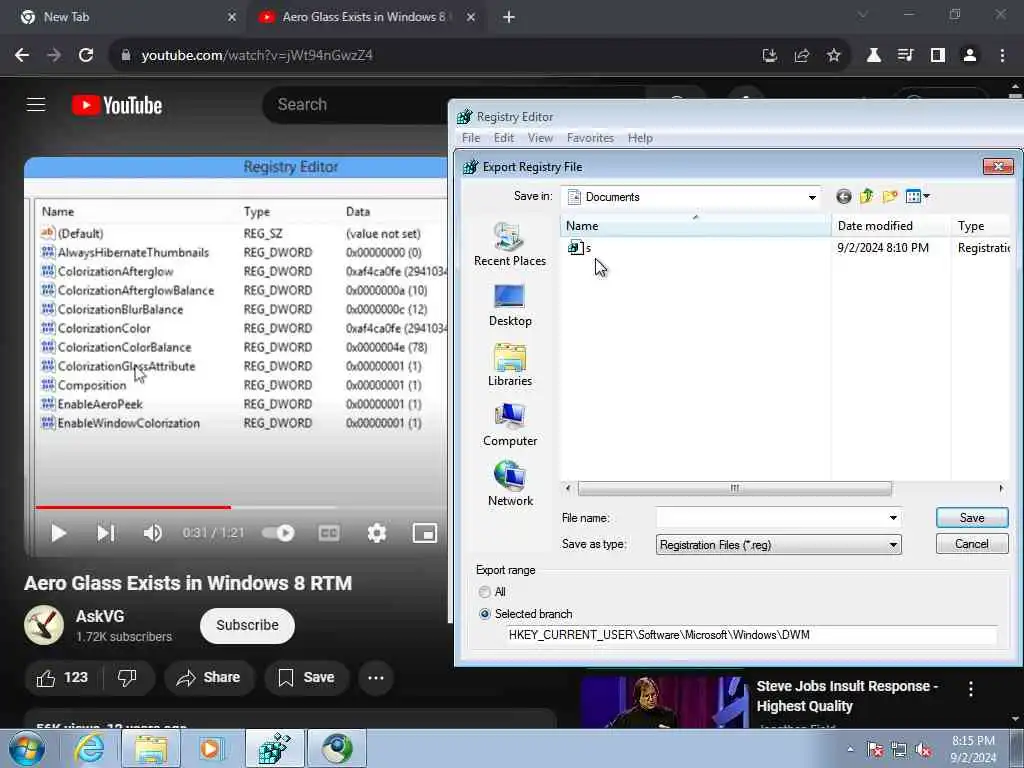
Task: Sort file list by Date modified column
Action: [x=891, y=226]
